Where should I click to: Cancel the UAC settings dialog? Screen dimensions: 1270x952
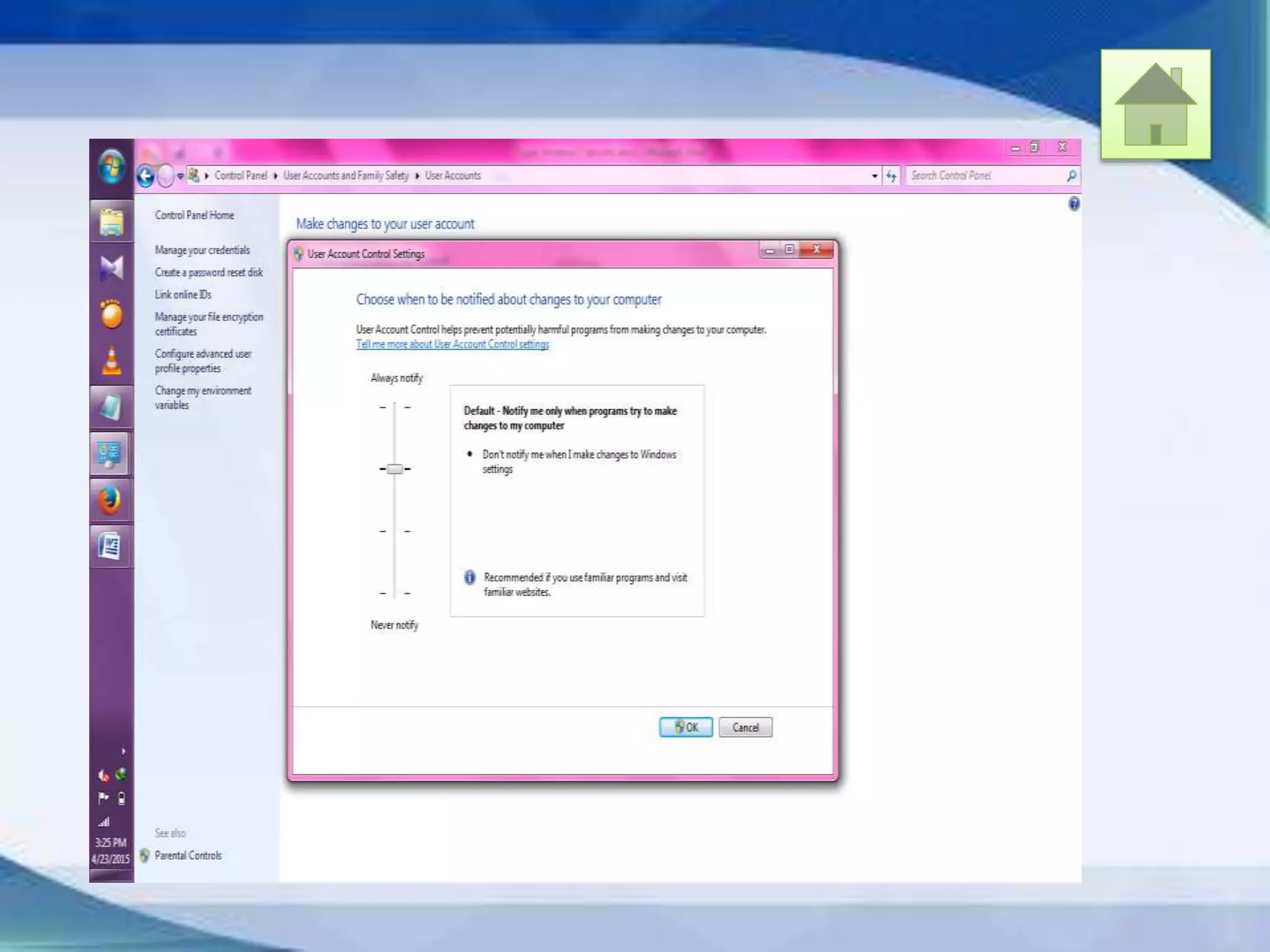pos(745,727)
